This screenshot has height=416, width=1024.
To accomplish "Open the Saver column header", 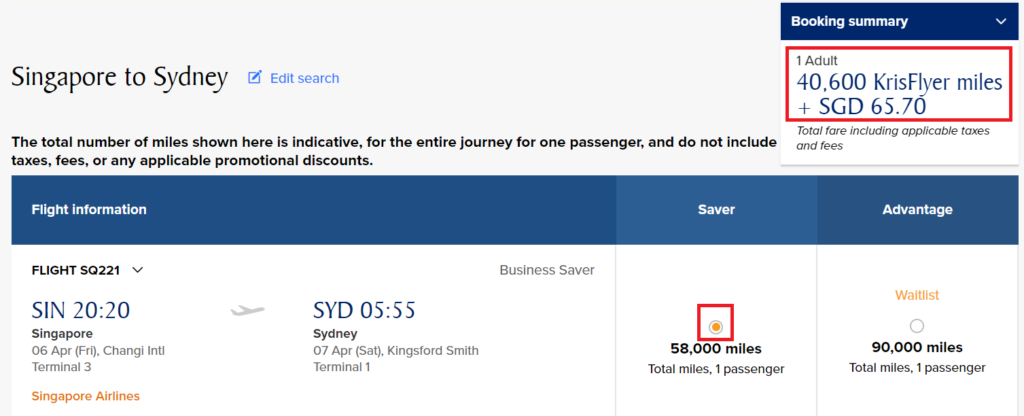I will click(716, 210).
